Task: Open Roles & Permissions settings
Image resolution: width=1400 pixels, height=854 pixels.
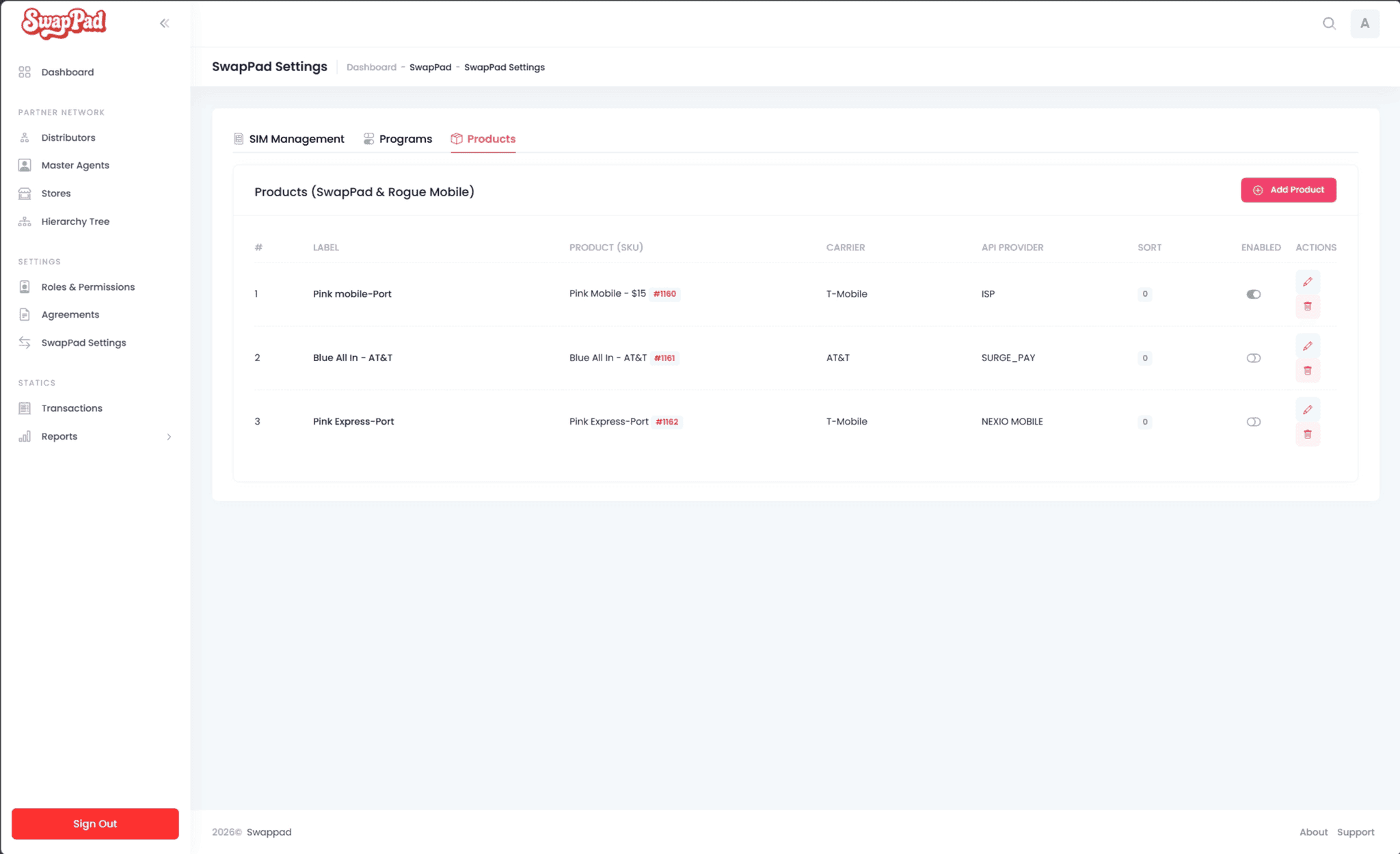Action: pyautogui.click(x=88, y=286)
